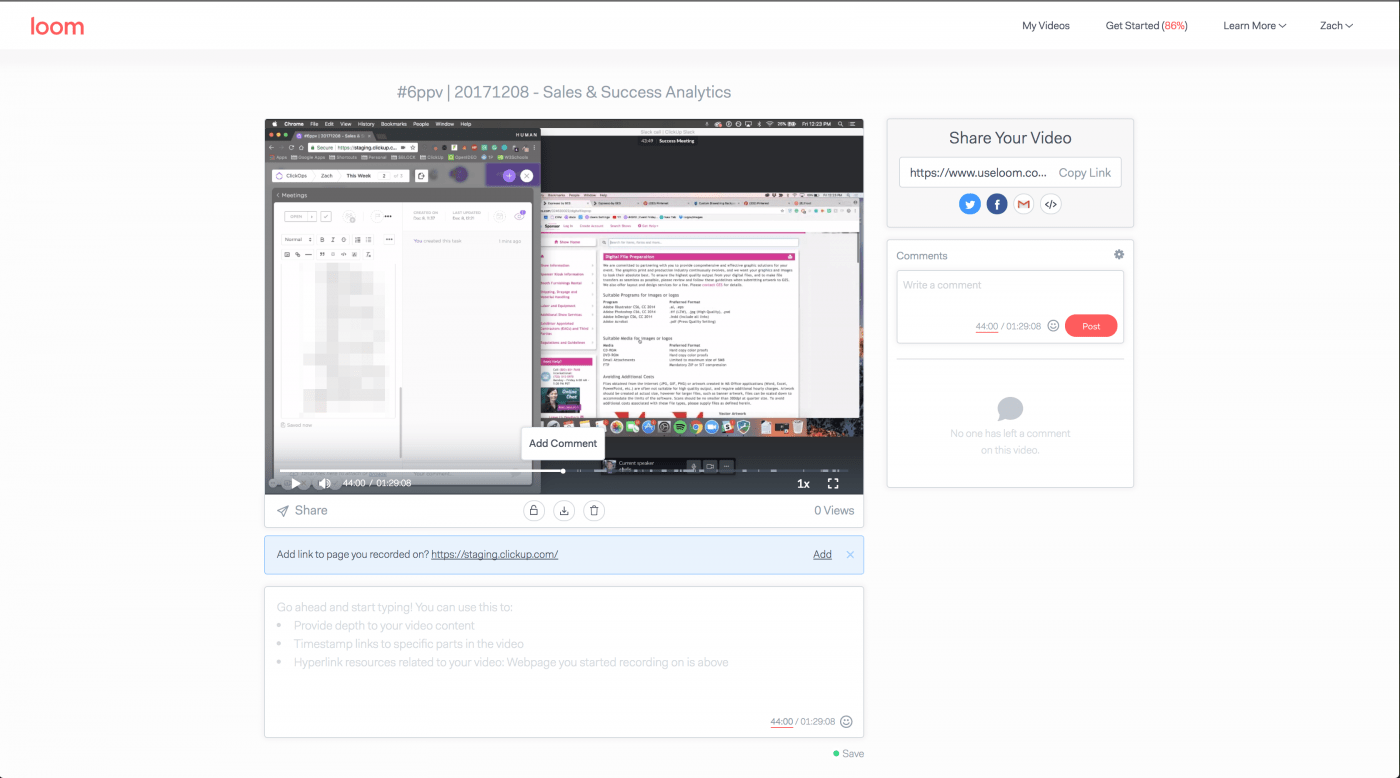The height and width of the screenshot is (778, 1400).
Task: Insert 44:00 timestamp in the description box
Action: tap(781, 722)
